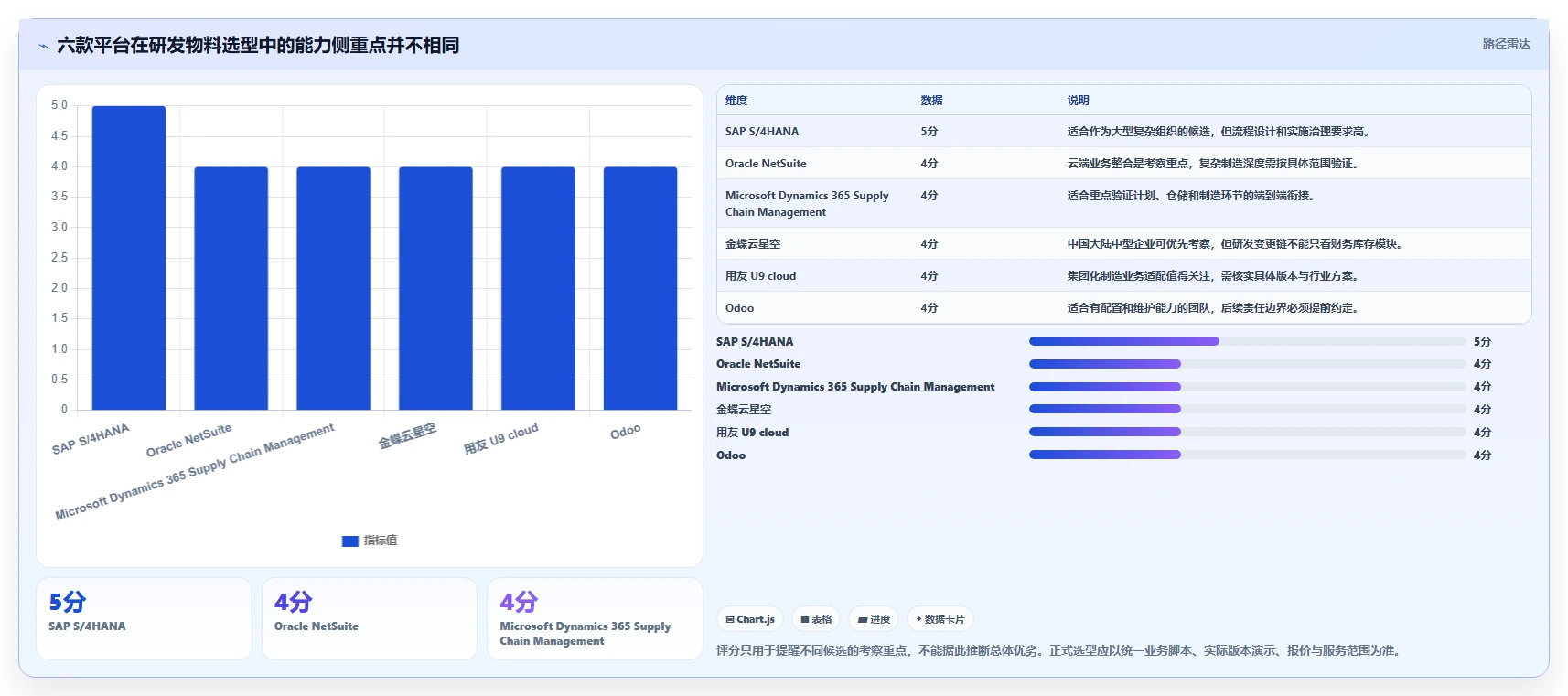Screen dimensions: 1568x696
Task: Click the description '适合作为大型复杂组织的候选'
Action: (1219, 132)
